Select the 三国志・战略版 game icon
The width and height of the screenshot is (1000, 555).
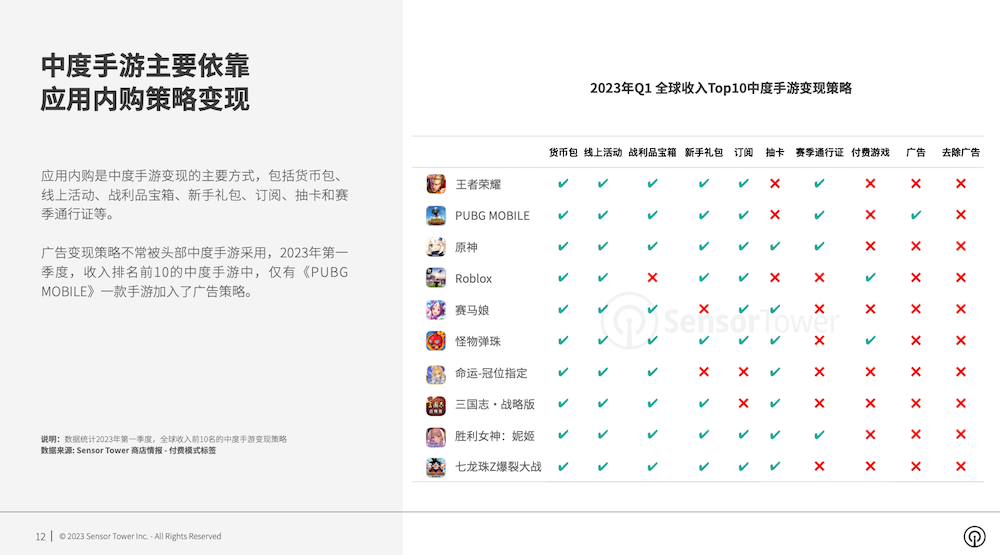click(x=436, y=404)
